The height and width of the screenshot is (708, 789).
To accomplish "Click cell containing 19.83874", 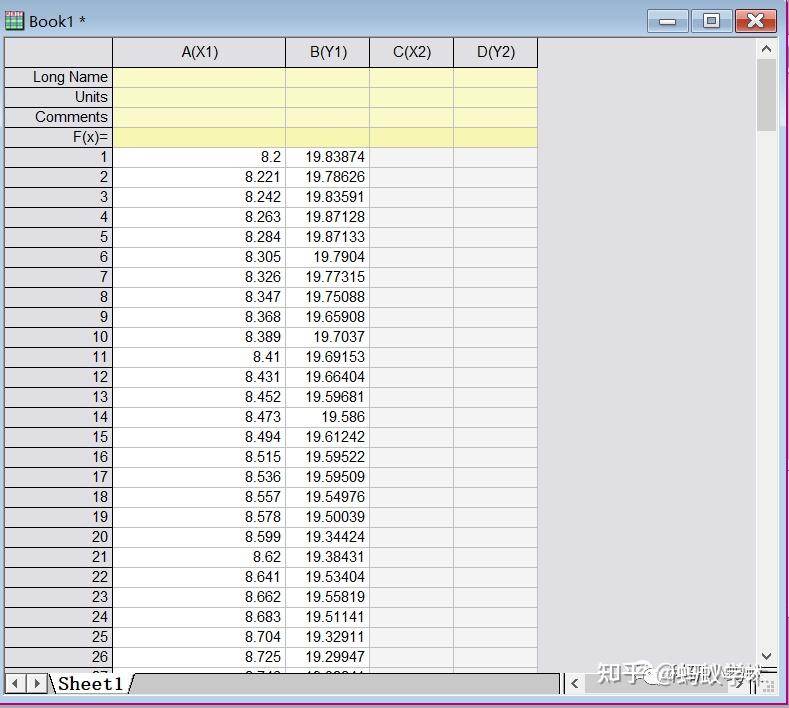I will tap(328, 157).
